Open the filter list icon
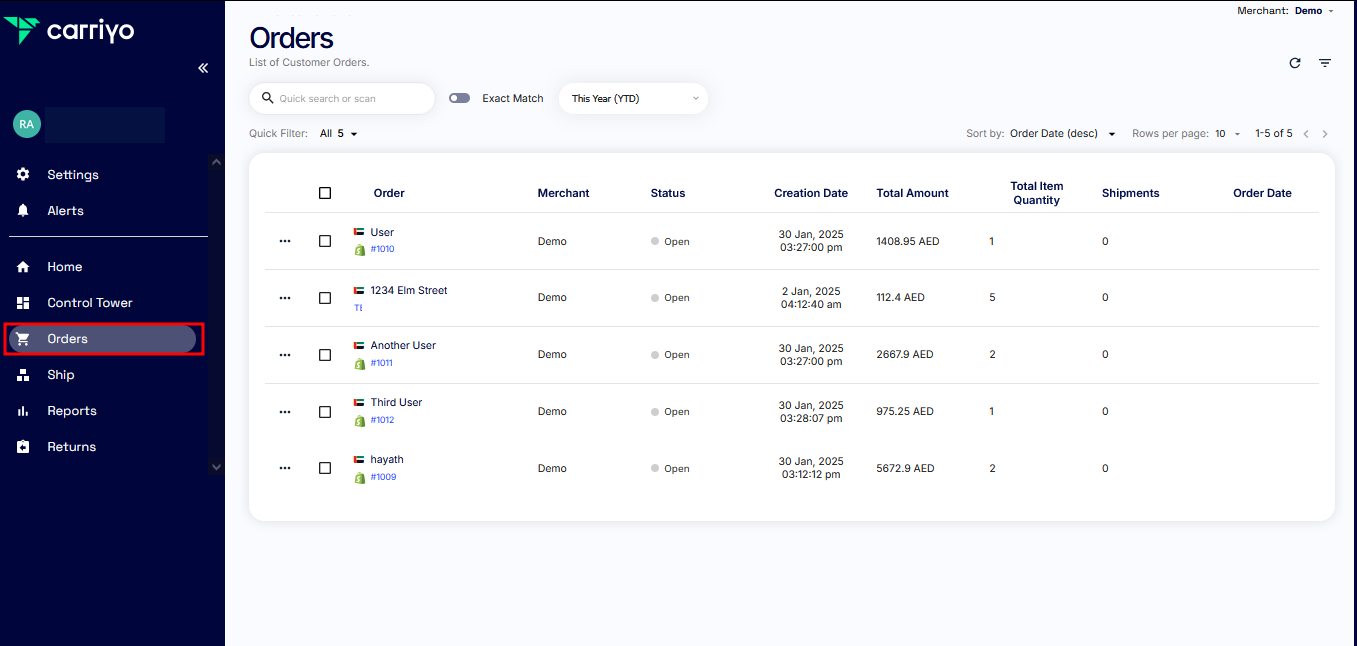Screen dimensions: 1357x646 pos(1325,63)
